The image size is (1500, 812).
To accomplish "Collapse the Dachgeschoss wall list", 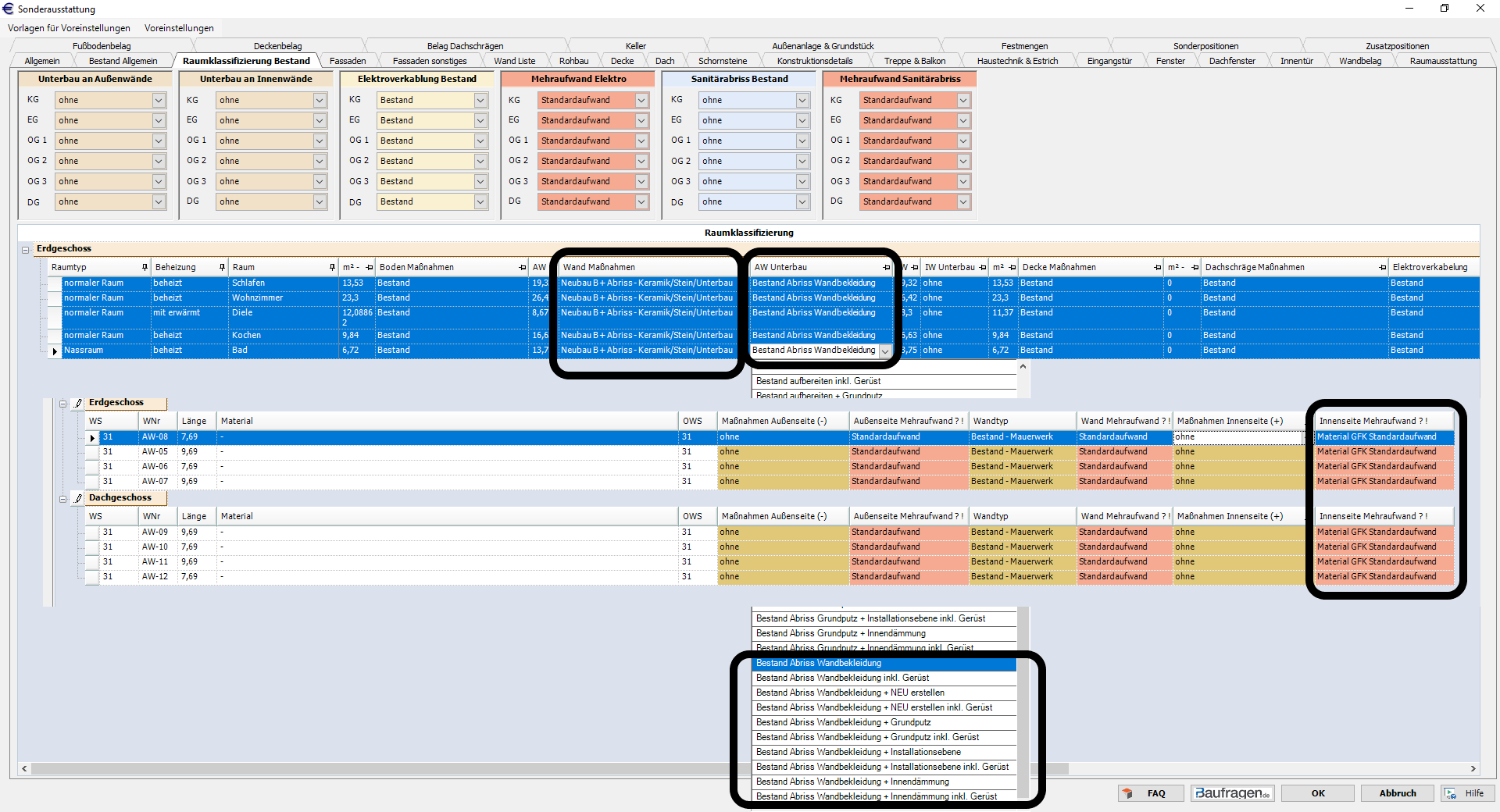I will coord(63,499).
